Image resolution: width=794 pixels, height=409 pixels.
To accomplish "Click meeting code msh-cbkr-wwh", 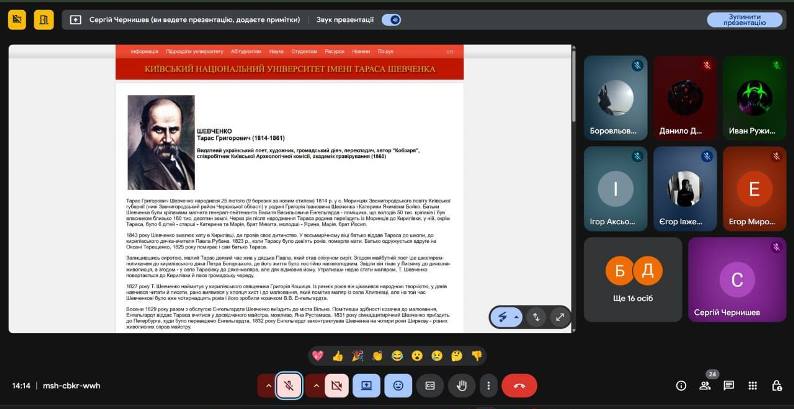I will click(x=71, y=386).
